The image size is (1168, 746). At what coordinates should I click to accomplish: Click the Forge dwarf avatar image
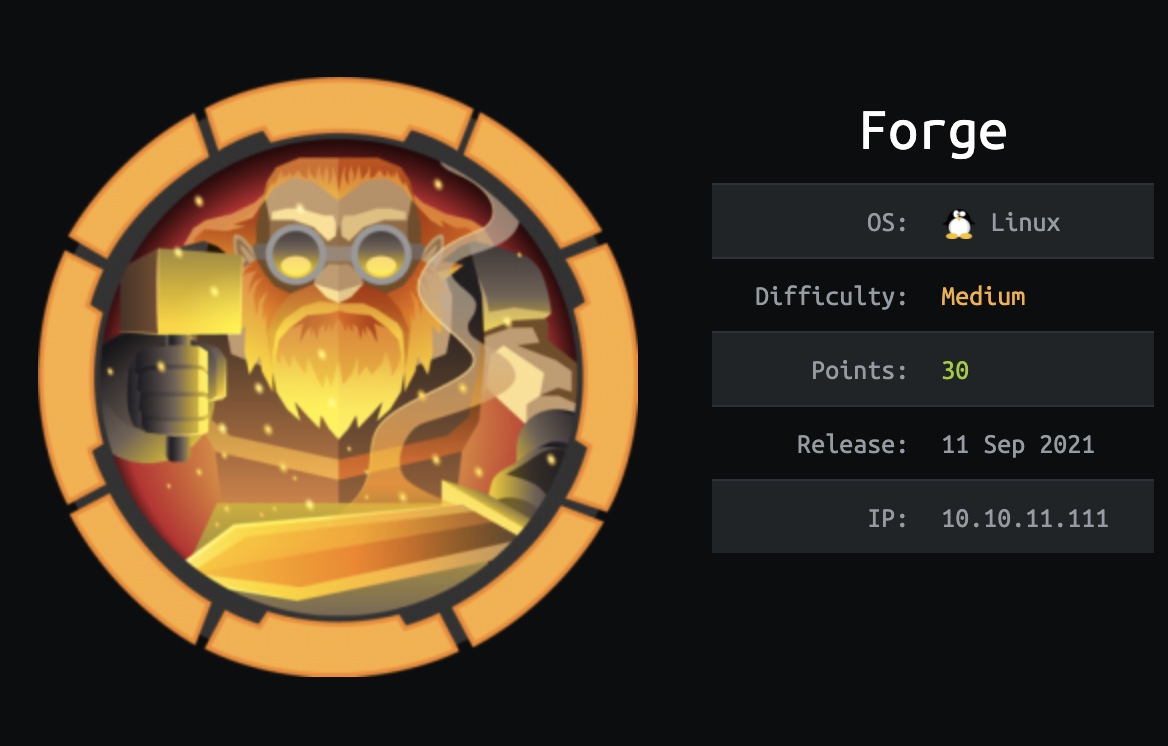338,377
